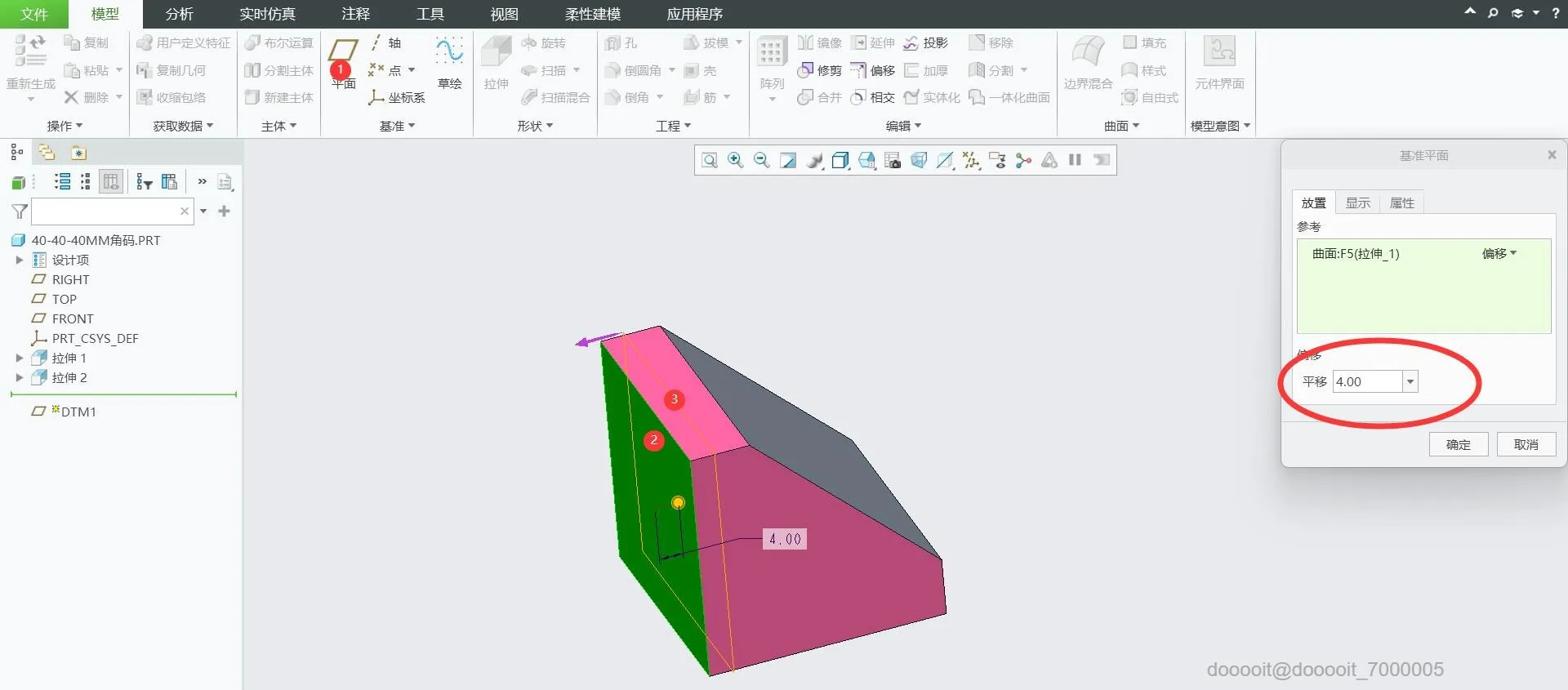Open the 平移 value dropdown arrow
1568x690 pixels.
tap(1410, 381)
